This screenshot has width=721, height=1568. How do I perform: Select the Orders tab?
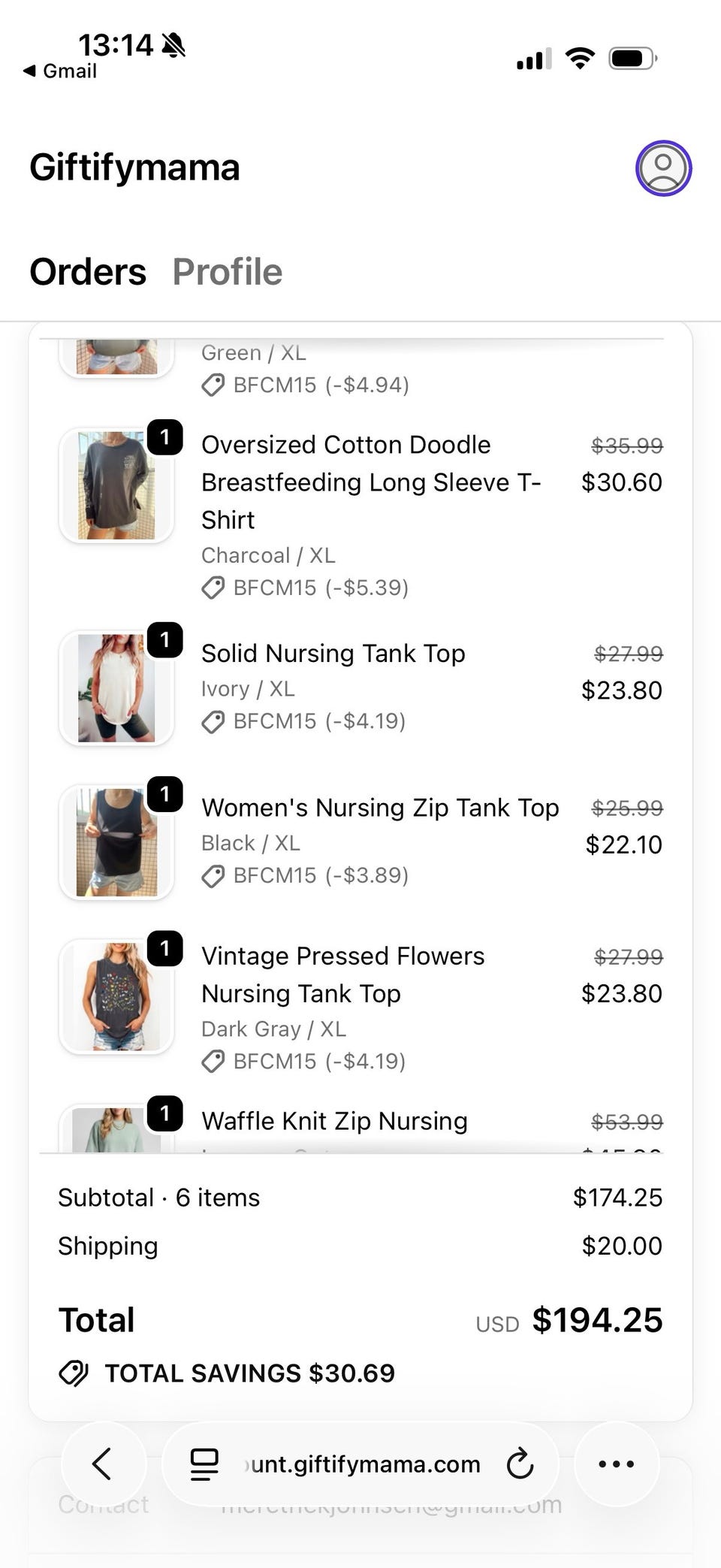coord(88,272)
